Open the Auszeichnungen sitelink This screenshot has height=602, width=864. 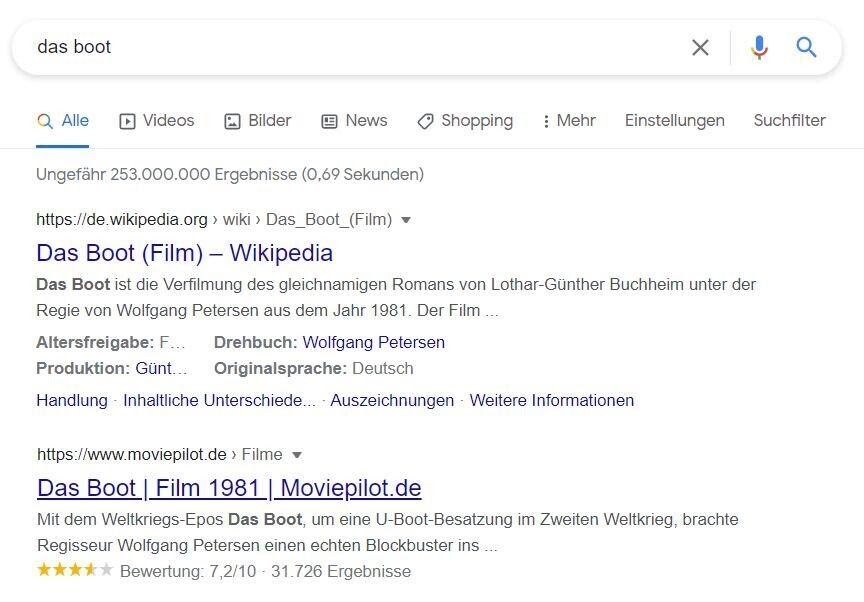tap(392, 400)
